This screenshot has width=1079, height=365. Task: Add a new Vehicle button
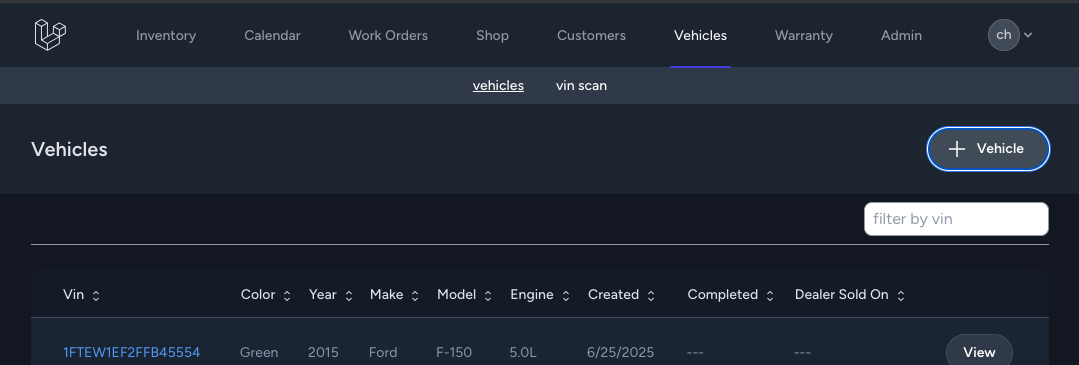point(988,149)
